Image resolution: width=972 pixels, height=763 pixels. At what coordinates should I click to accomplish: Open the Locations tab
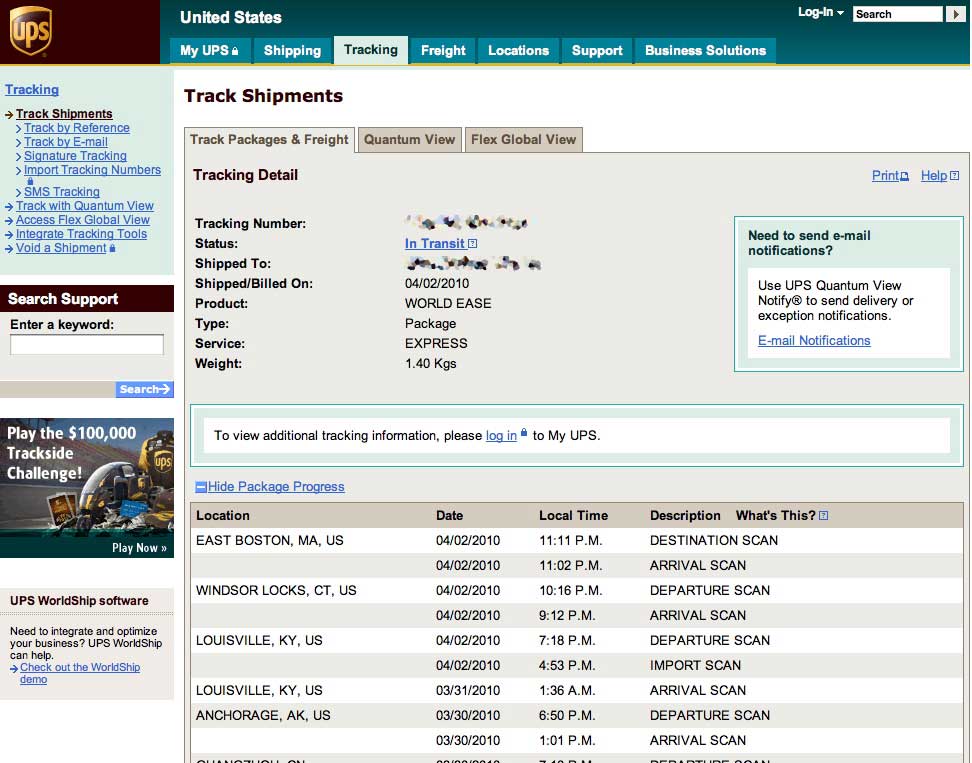coord(518,50)
